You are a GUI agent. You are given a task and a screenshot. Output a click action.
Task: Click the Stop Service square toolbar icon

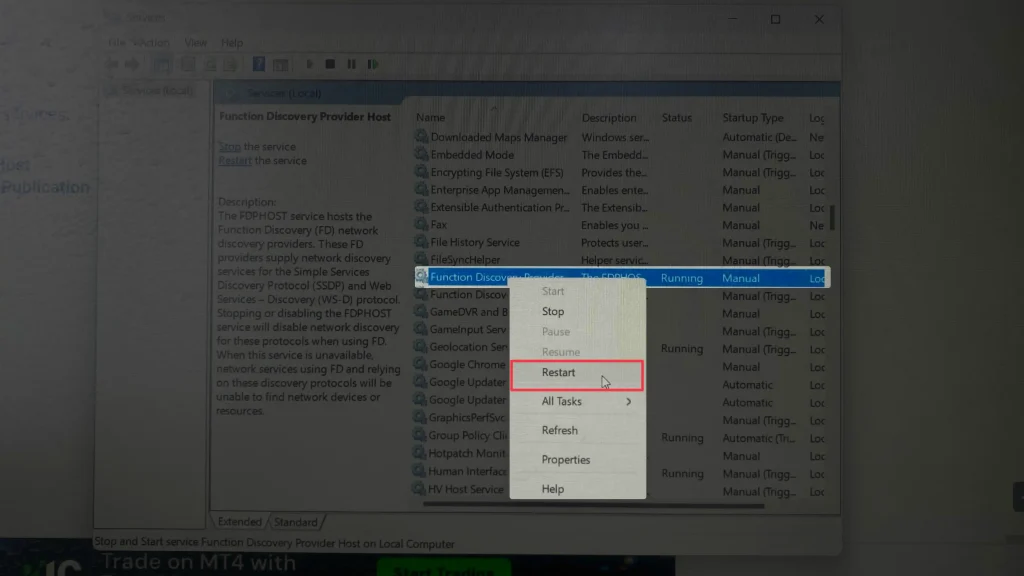pos(330,64)
